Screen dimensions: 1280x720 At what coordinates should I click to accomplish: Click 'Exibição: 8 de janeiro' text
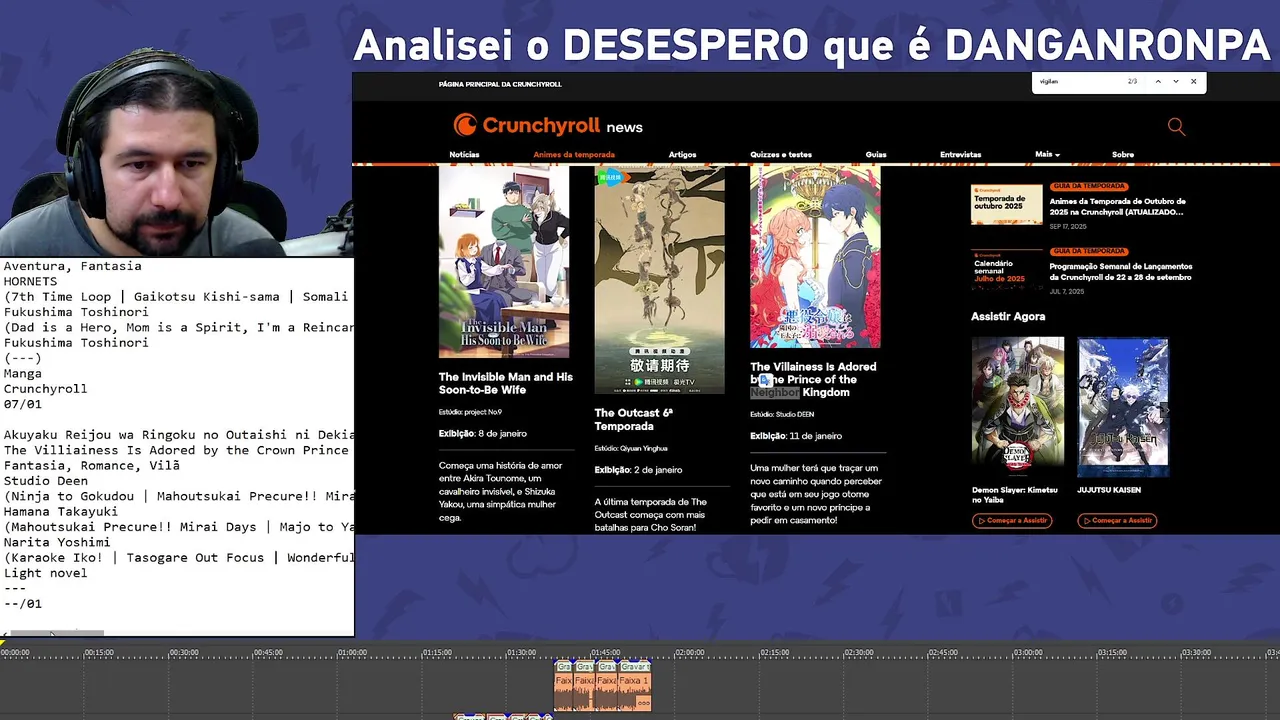[482, 433]
